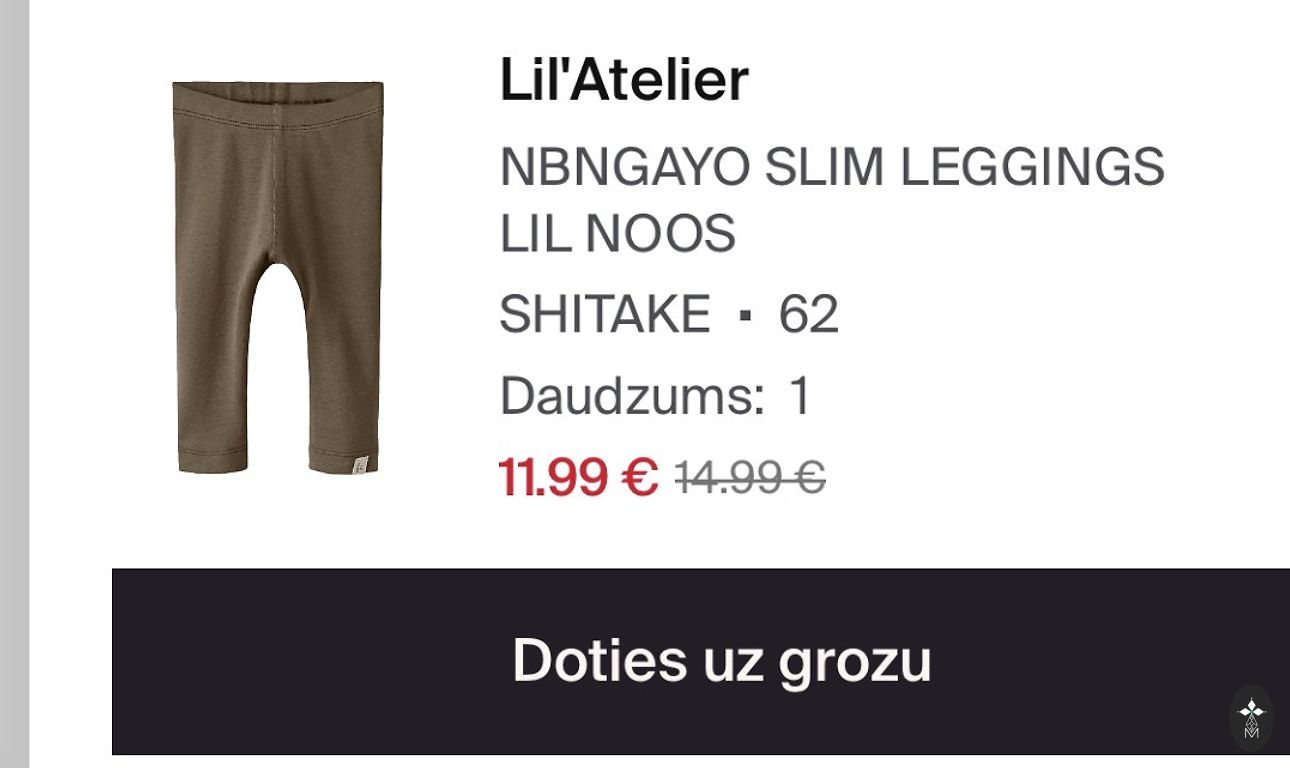Open the olive leggings product thumbnail
This screenshot has height=768, width=1290.
(278, 277)
